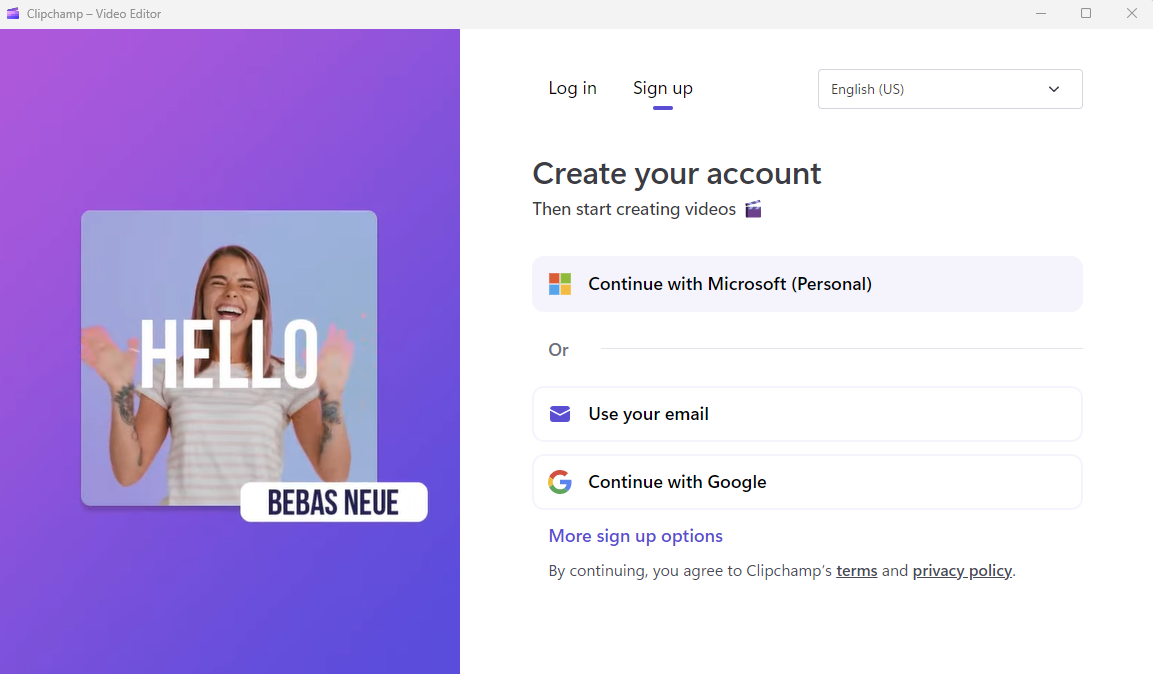Open the privacy policy link
The image size is (1153, 674).
[962, 571]
